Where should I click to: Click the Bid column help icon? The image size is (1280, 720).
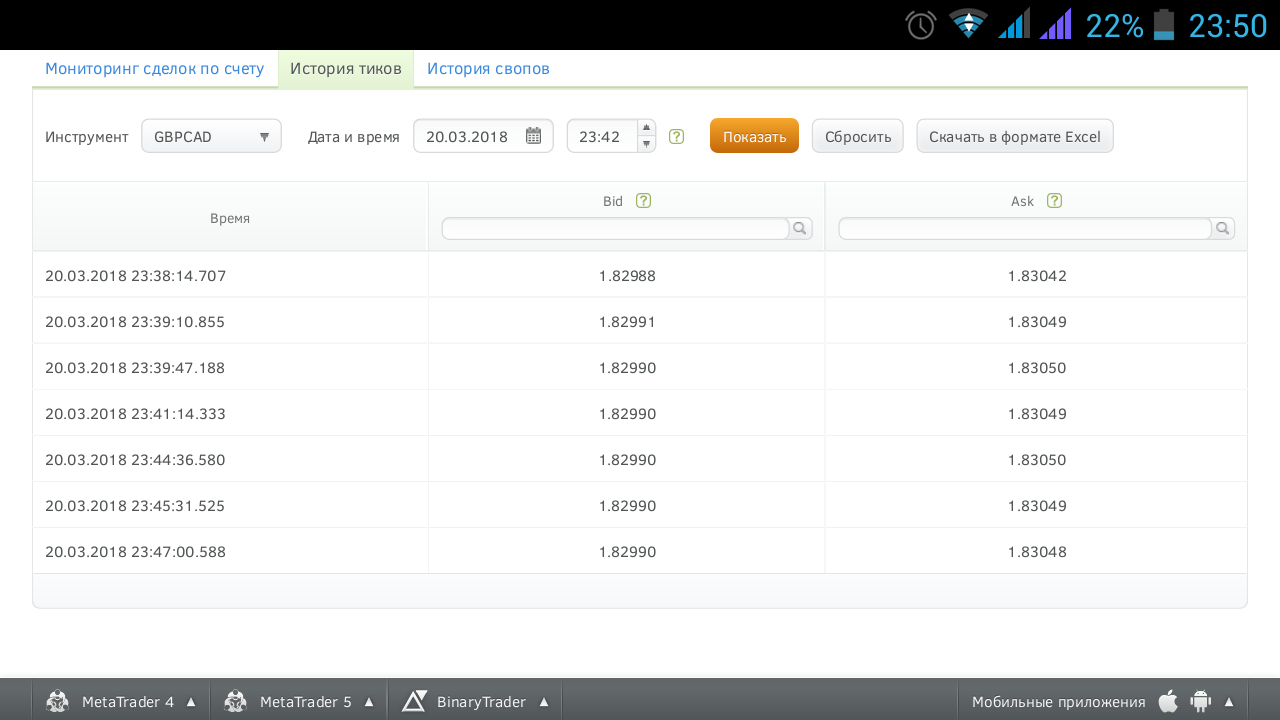tap(644, 201)
